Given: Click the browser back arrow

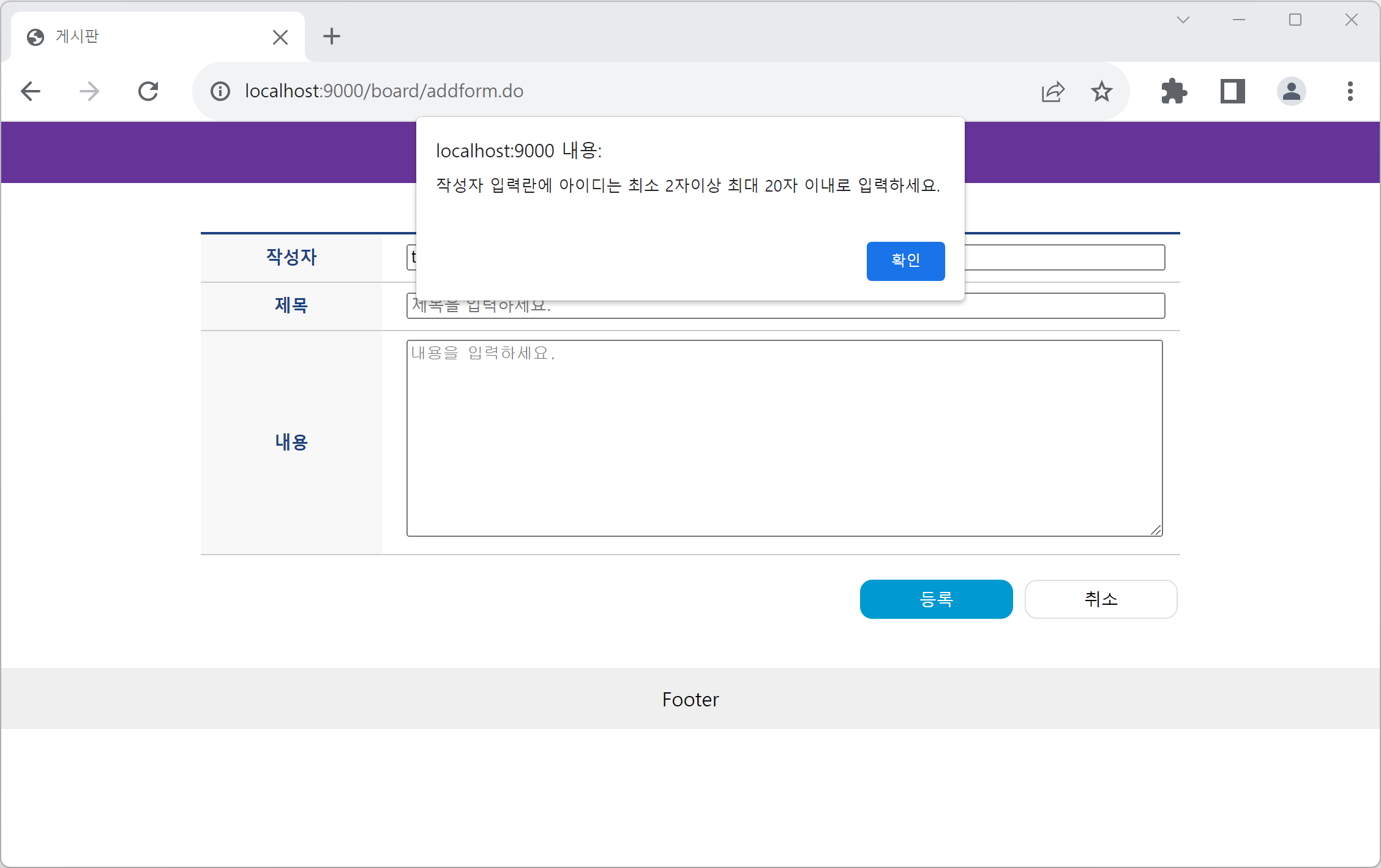Looking at the screenshot, I should (x=31, y=92).
